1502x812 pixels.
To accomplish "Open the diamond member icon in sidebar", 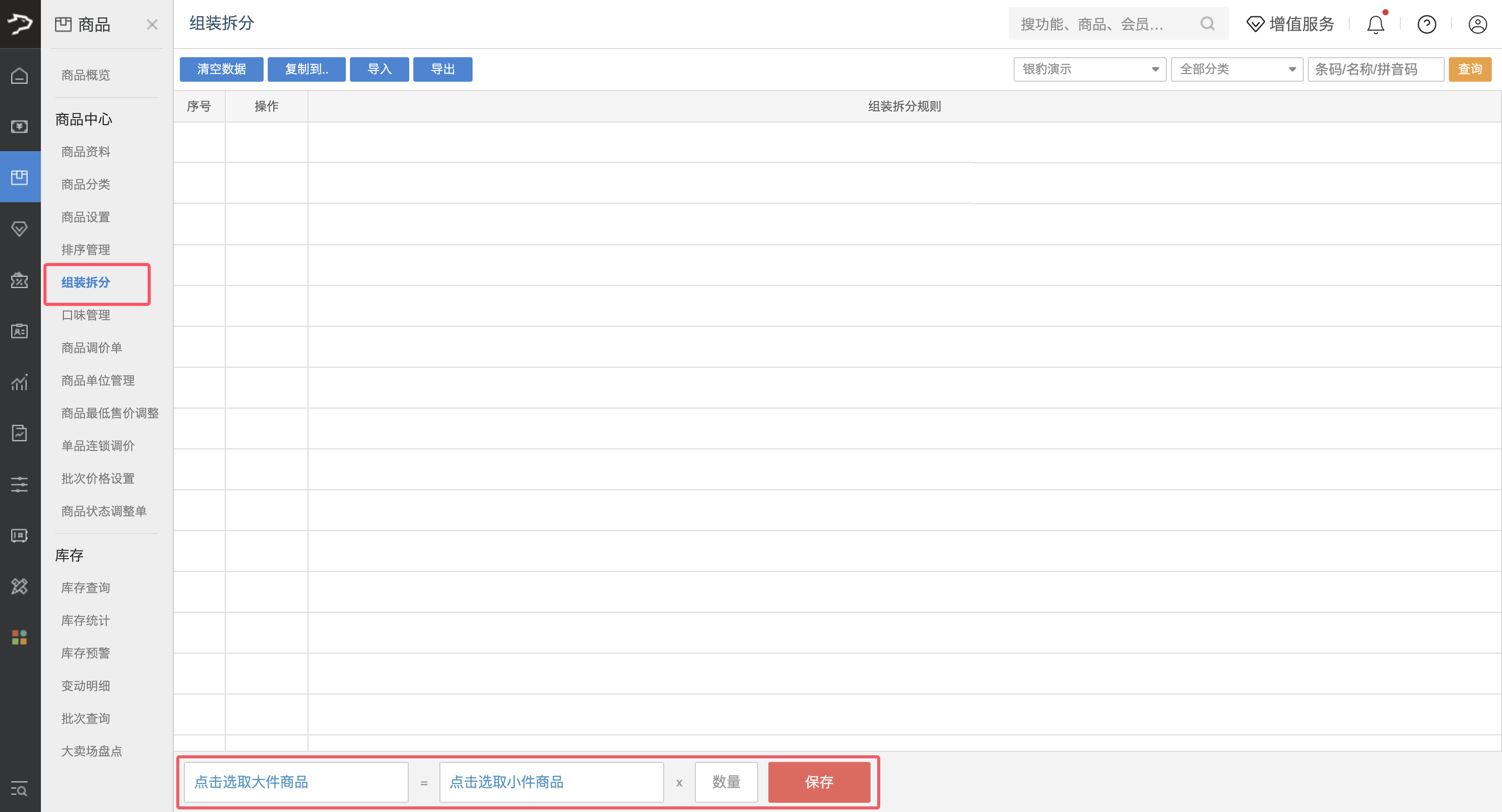I will (20, 228).
